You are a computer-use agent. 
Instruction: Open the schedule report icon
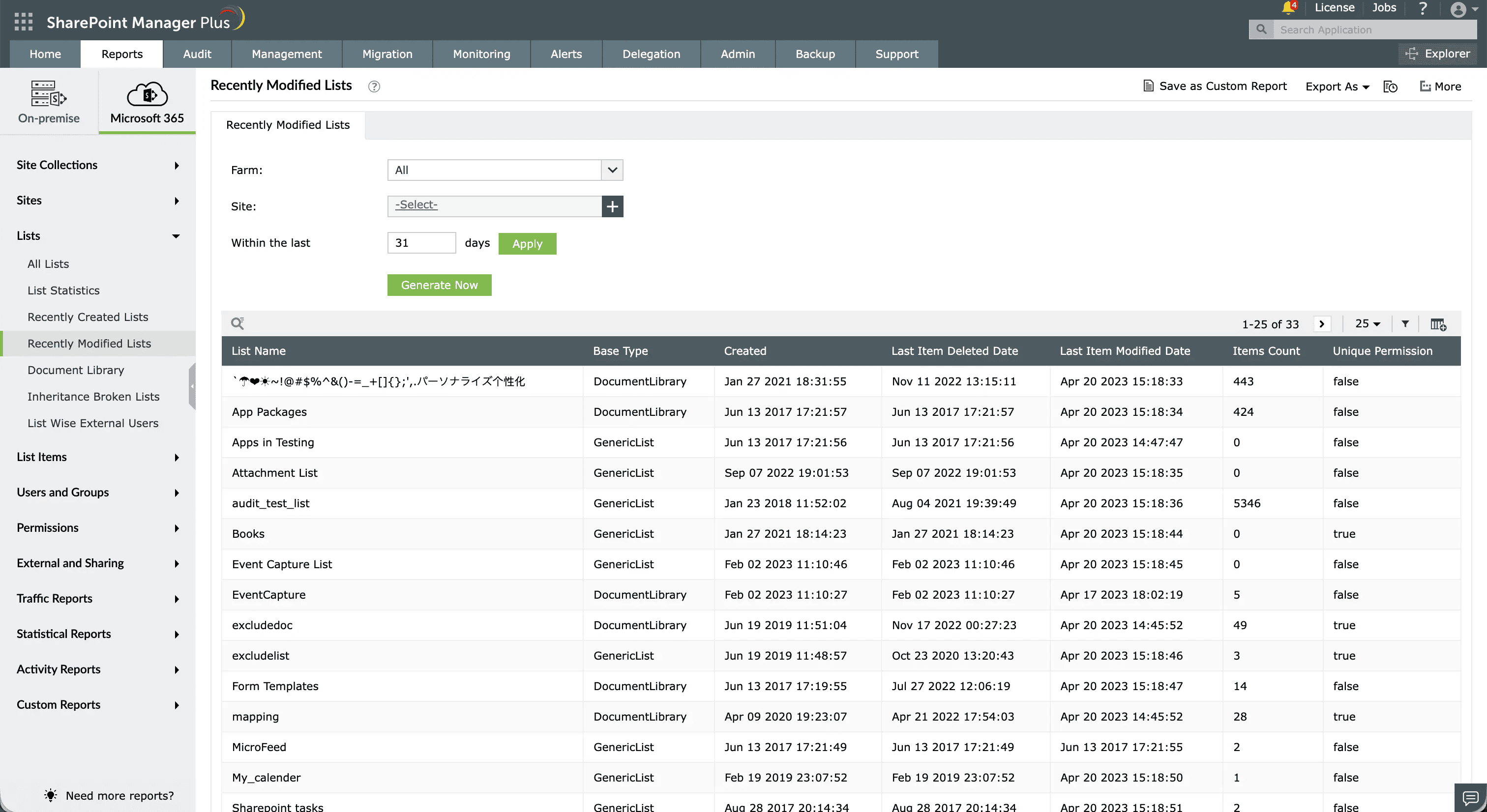tap(1391, 87)
